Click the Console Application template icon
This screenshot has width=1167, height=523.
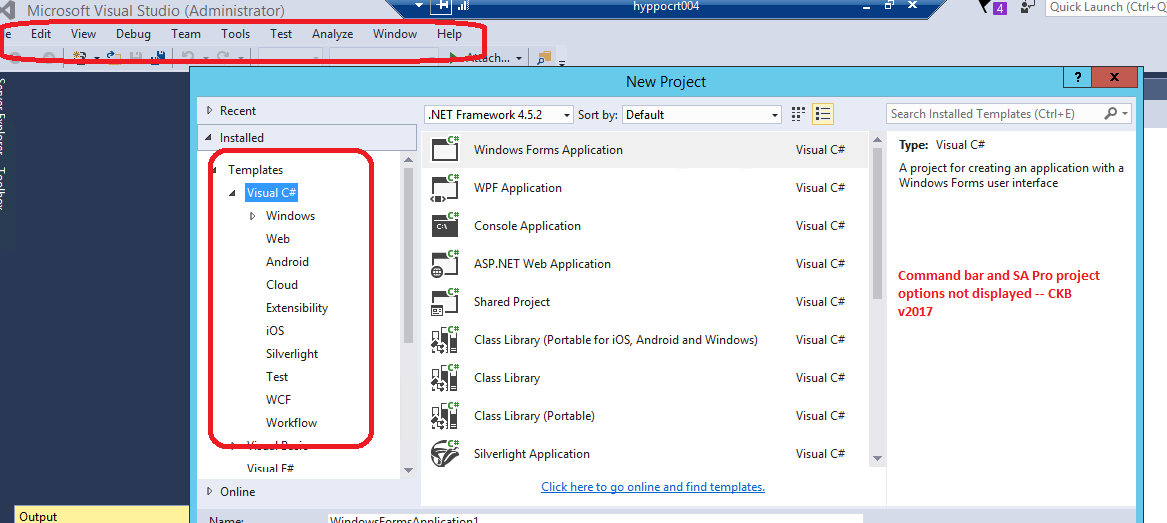coord(446,225)
